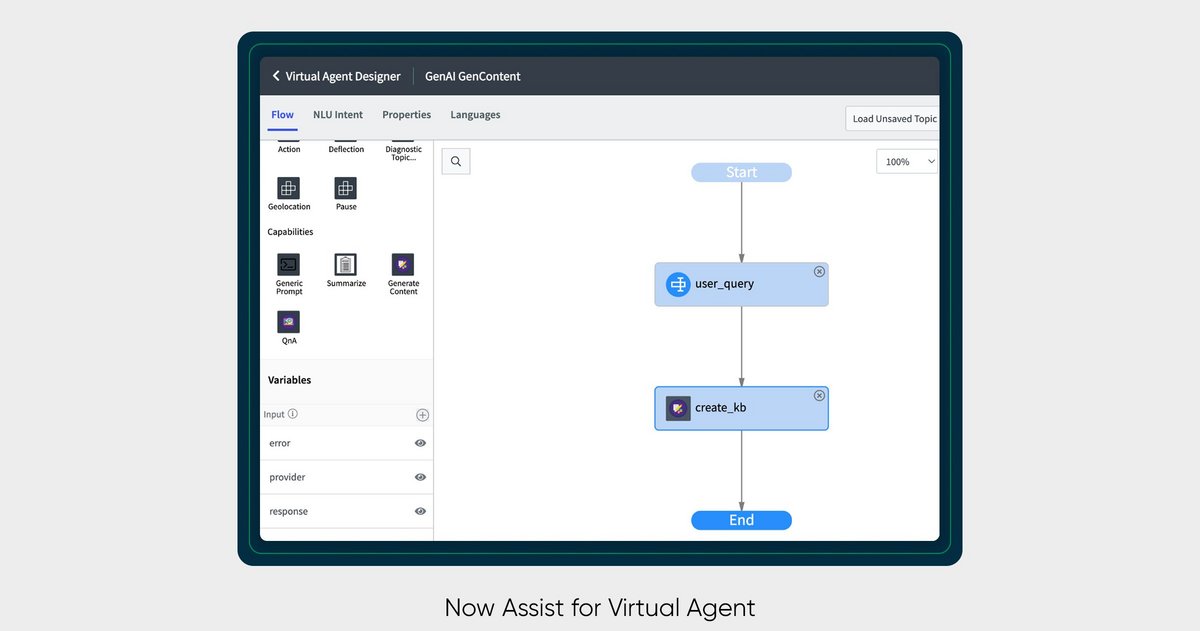This screenshot has height=631, width=1200.
Task: Toggle visibility of the response variable
Action: coord(420,511)
